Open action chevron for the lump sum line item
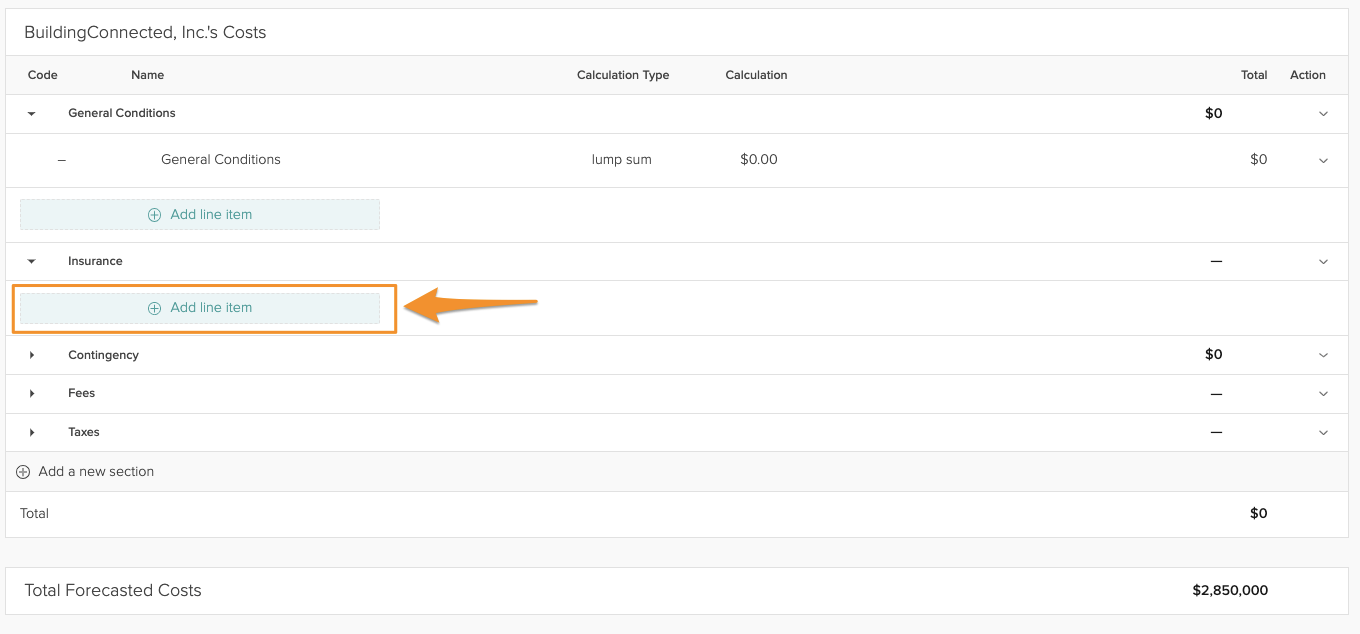Image resolution: width=1360 pixels, height=634 pixels. 1323,160
